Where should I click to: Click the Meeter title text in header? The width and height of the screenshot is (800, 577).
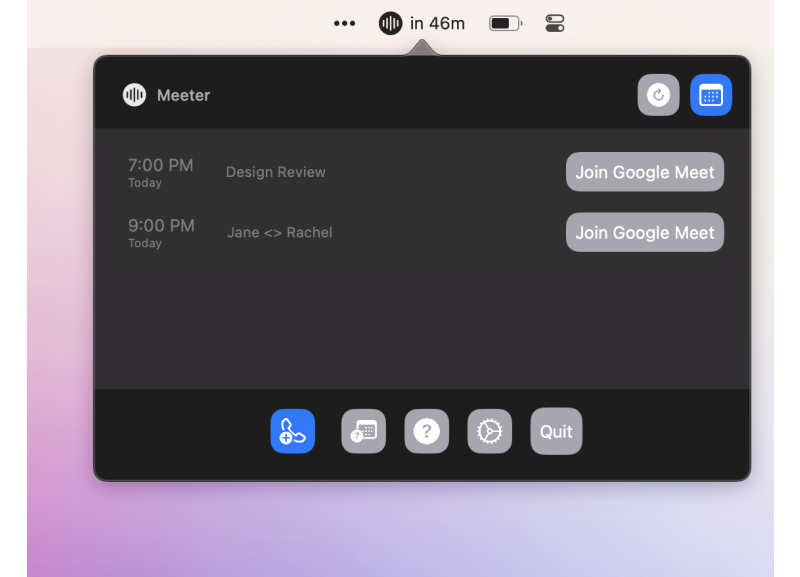[x=184, y=95]
